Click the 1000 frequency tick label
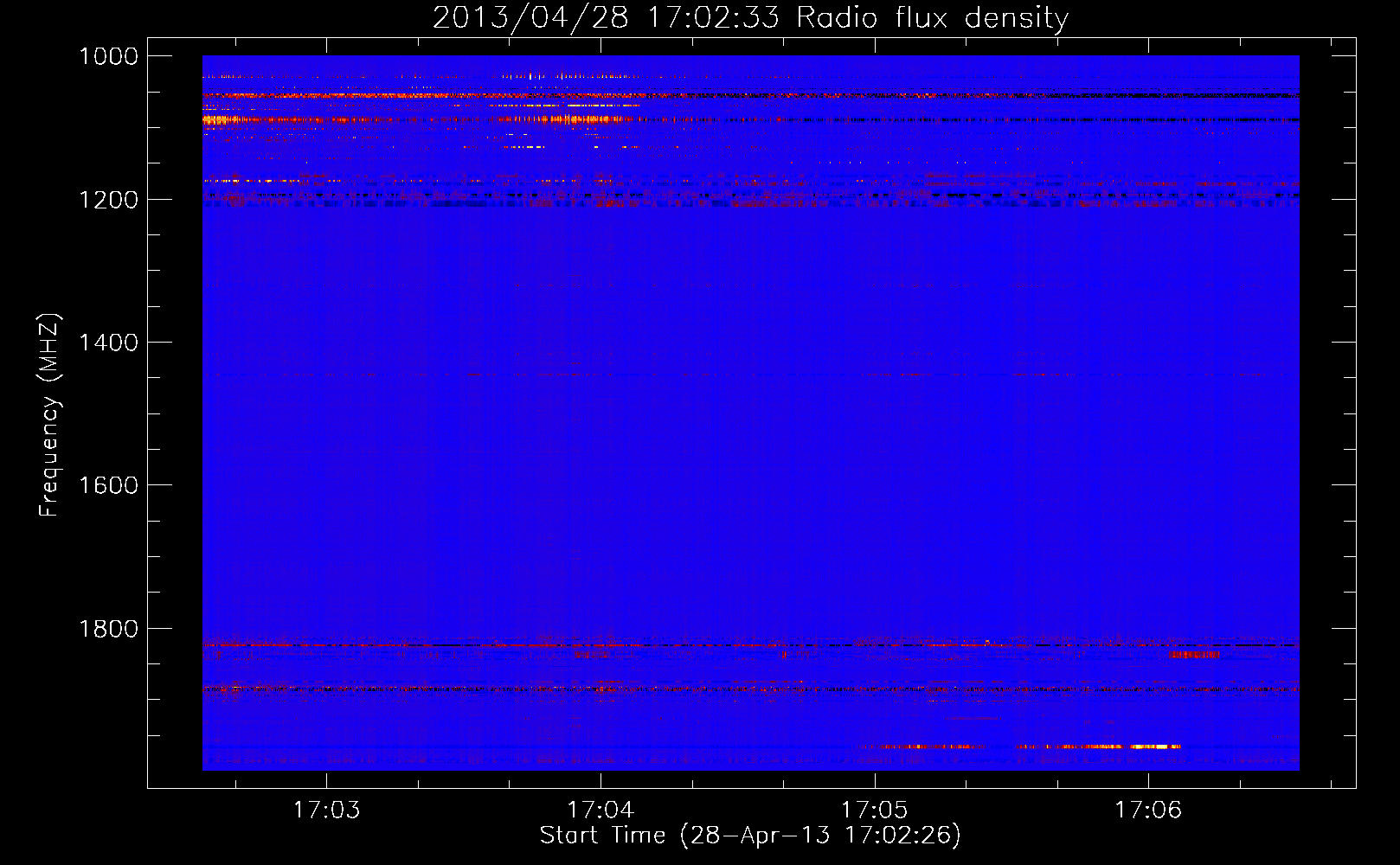The width and height of the screenshot is (1400, 865). [x=108, y=56]
